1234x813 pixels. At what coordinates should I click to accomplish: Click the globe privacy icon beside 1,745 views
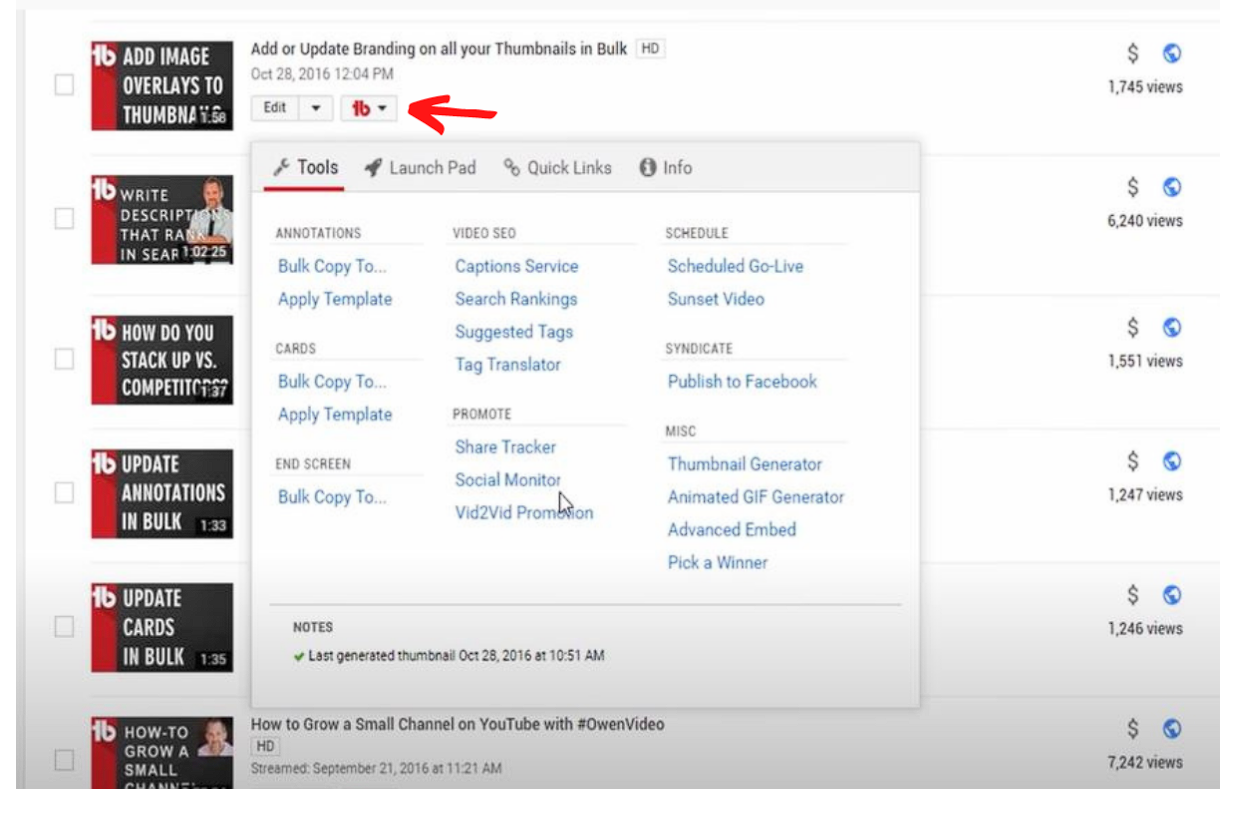(1171, 51)
